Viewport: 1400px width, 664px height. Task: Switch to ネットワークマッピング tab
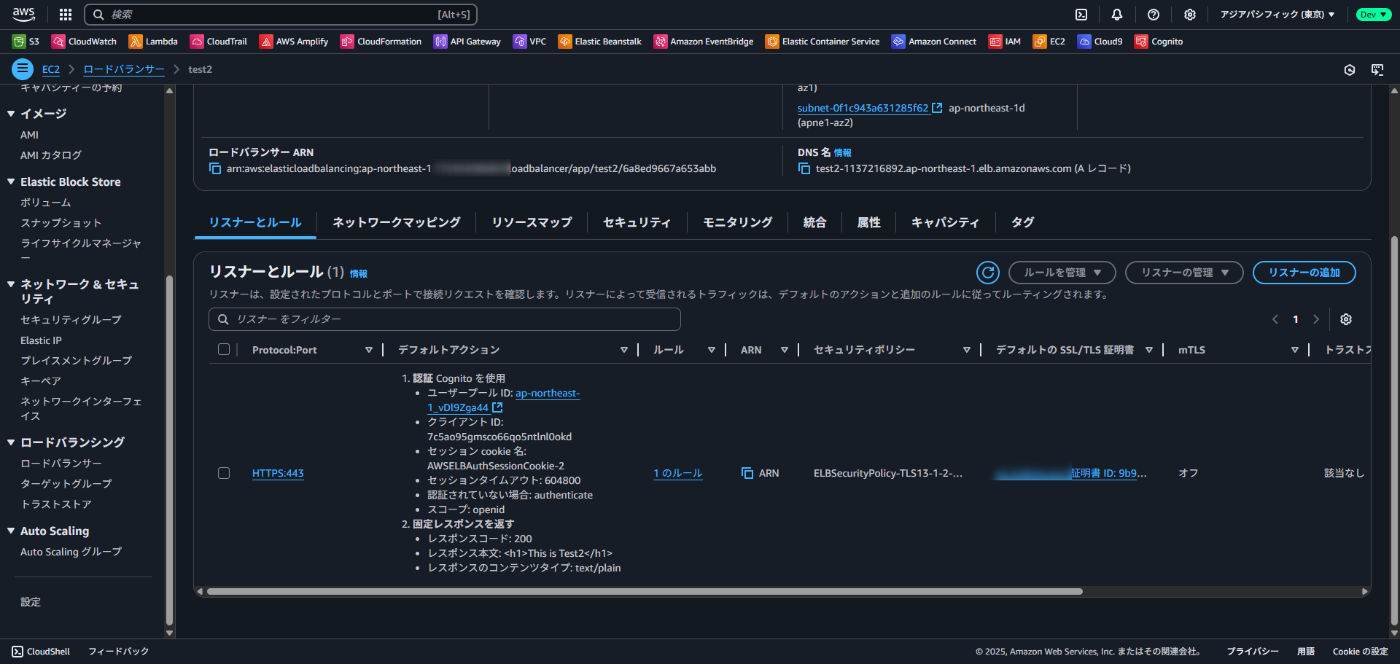tap(396, 222)
